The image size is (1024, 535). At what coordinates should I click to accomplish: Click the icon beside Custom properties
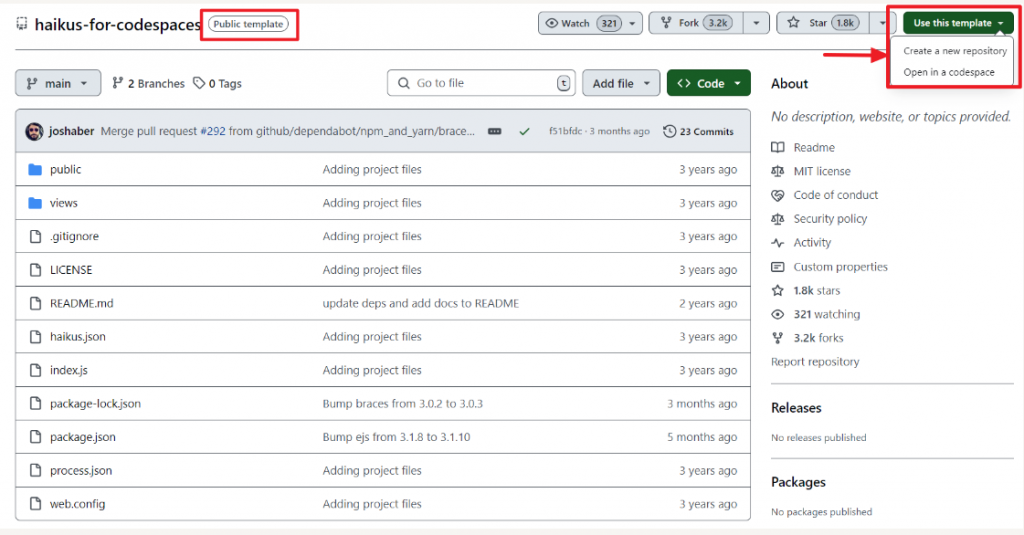(777, 267)
